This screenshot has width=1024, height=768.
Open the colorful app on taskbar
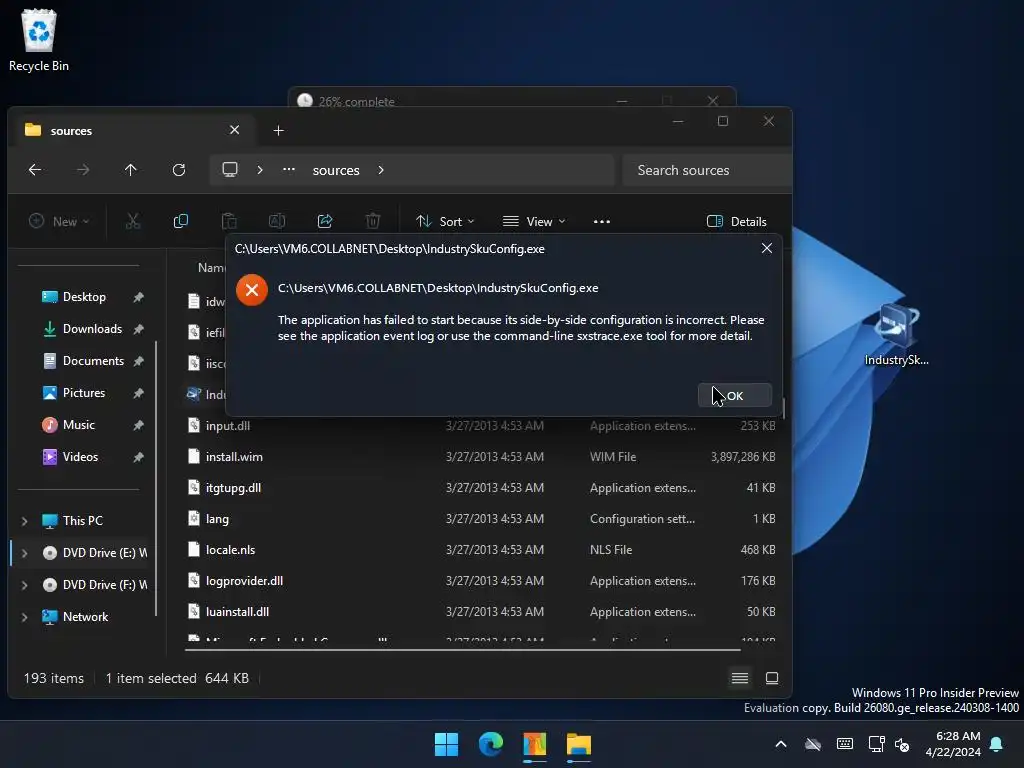click(x=534, y=744)
